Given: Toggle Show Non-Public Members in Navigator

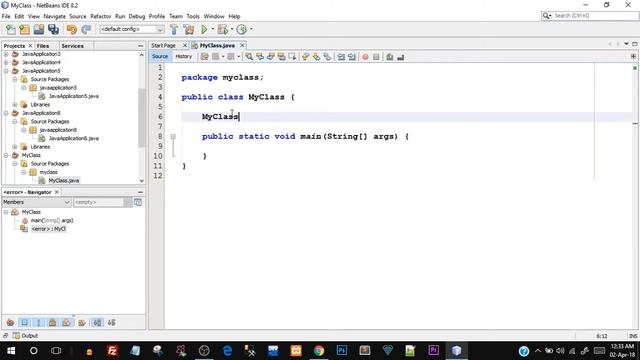Looking at the screenshot, I should point(53,322).
